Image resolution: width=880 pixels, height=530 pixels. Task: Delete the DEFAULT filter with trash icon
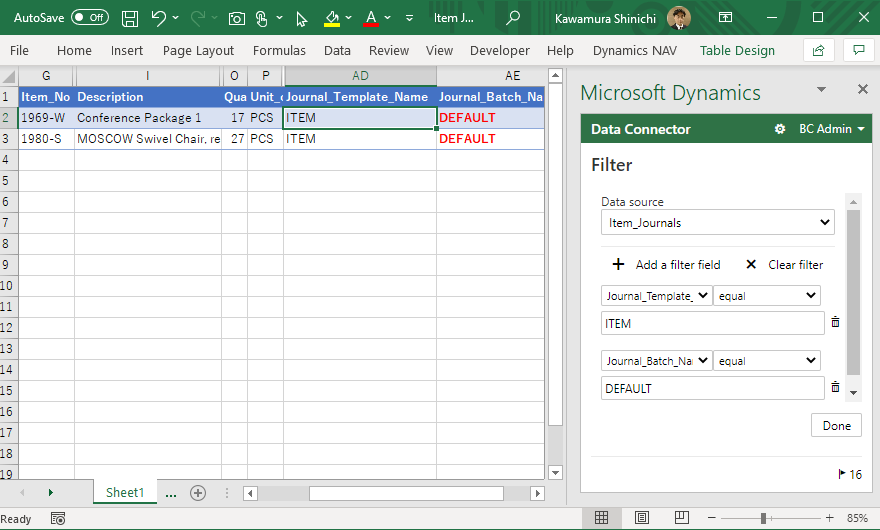pyautogui.click(x=835, y=387)
